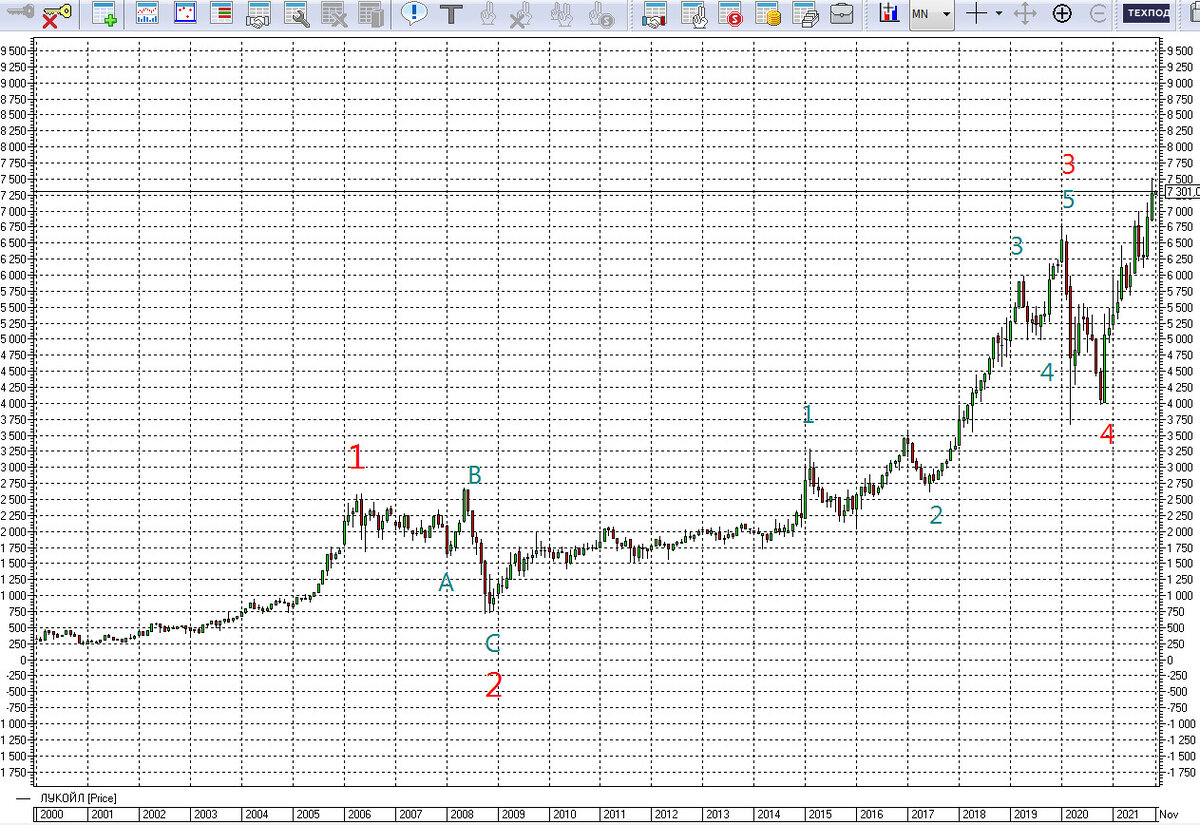
Task: Open the money limits table with coins icon
Action: (x=768, y=14)
